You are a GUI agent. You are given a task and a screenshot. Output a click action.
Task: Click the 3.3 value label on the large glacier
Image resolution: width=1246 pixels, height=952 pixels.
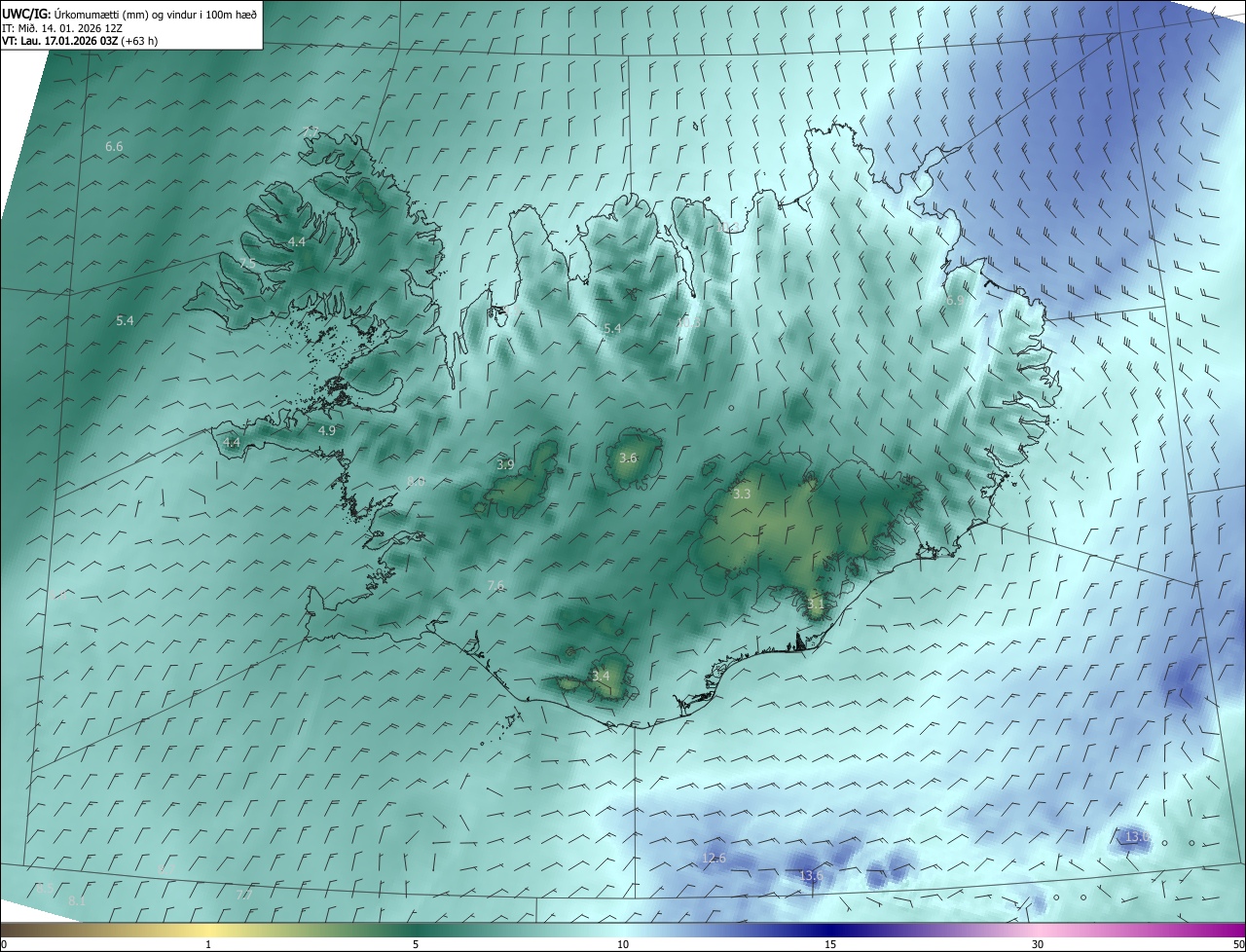(742, 494)
